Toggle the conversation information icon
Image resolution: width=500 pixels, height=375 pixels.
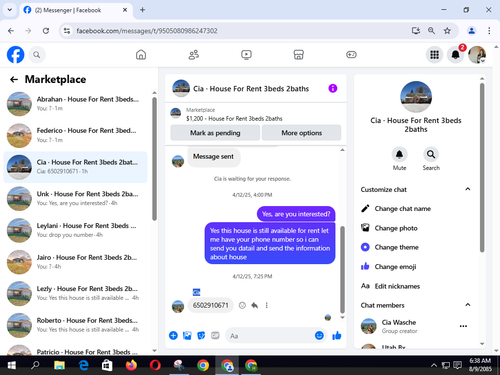point(333,88)
